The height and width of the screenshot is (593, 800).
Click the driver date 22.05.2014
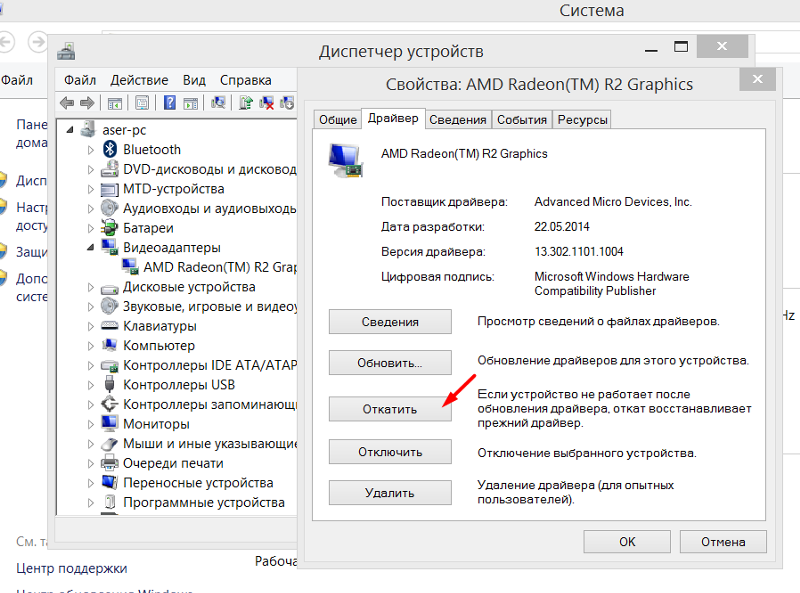562,227
